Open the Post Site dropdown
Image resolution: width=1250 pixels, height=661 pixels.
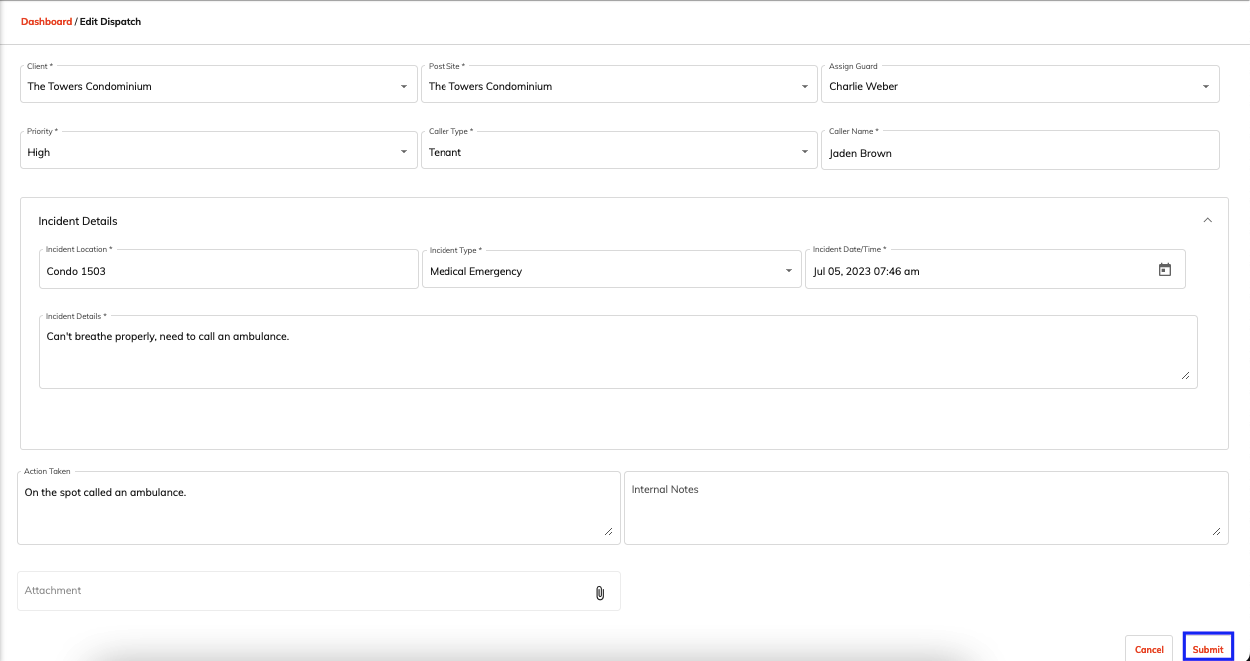(x=804, y=86)
